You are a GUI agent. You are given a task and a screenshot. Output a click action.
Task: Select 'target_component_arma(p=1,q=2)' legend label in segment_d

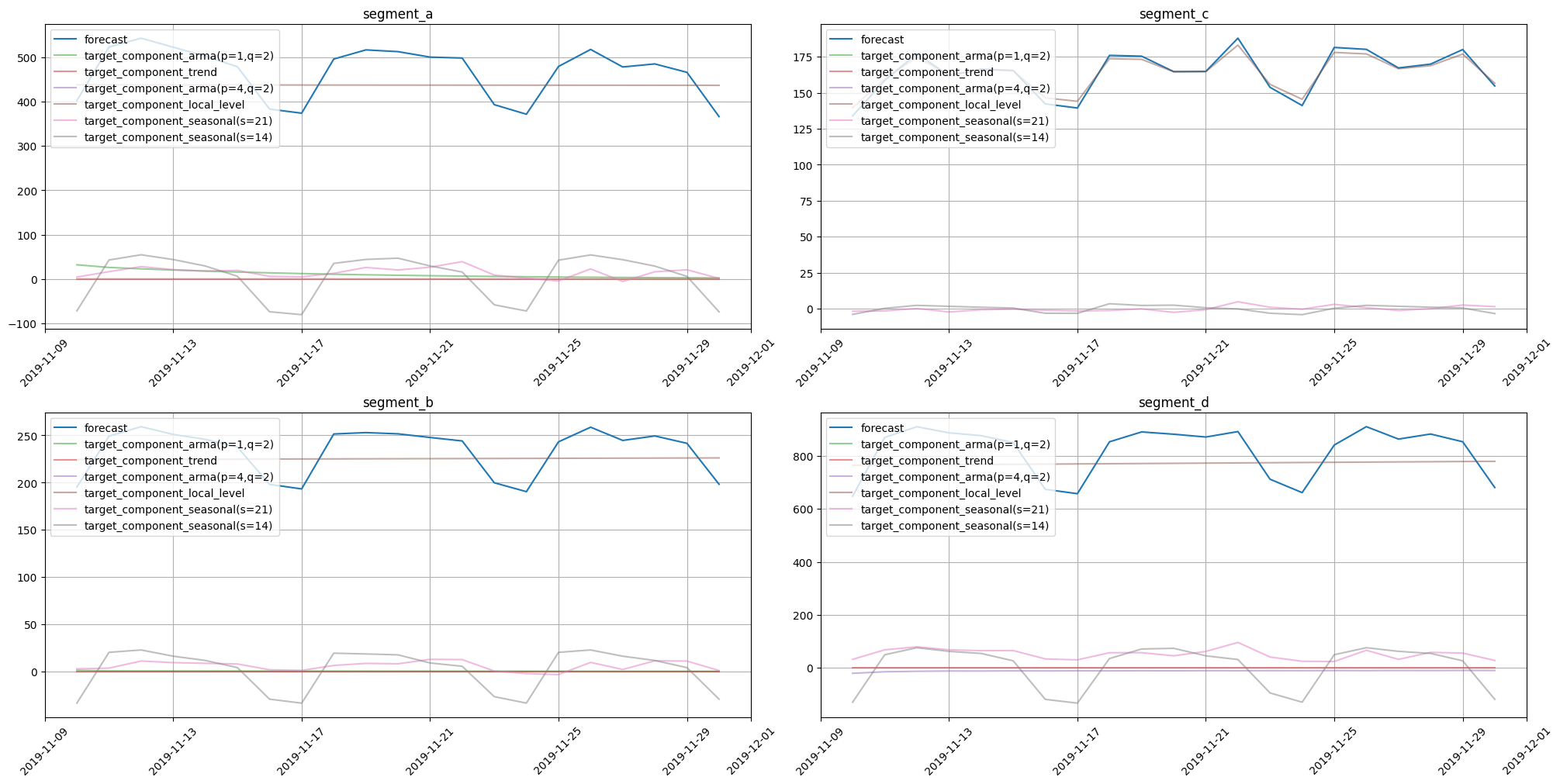click(955, 444)
